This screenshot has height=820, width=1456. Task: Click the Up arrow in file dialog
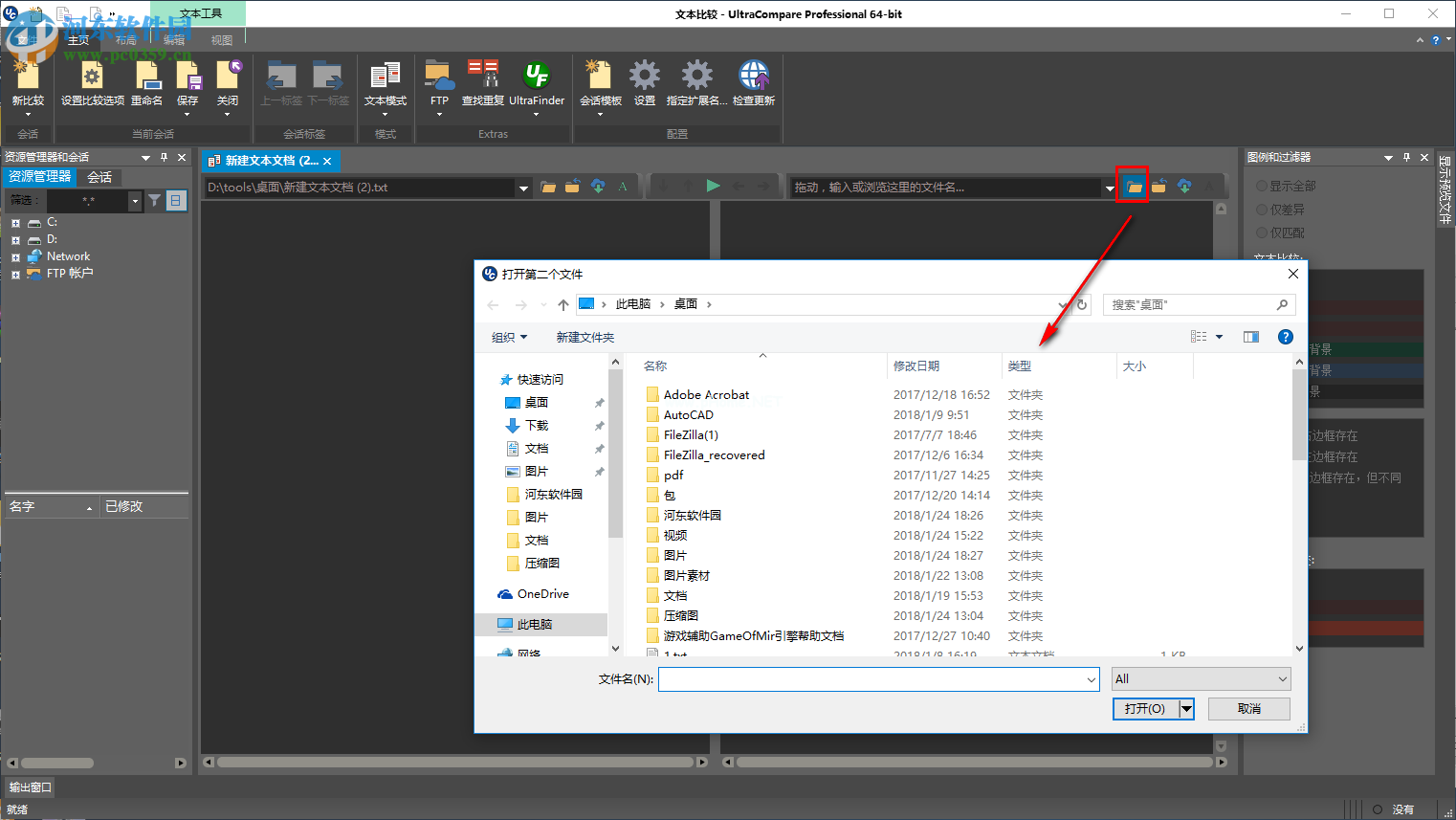click(x=563, y=304)
